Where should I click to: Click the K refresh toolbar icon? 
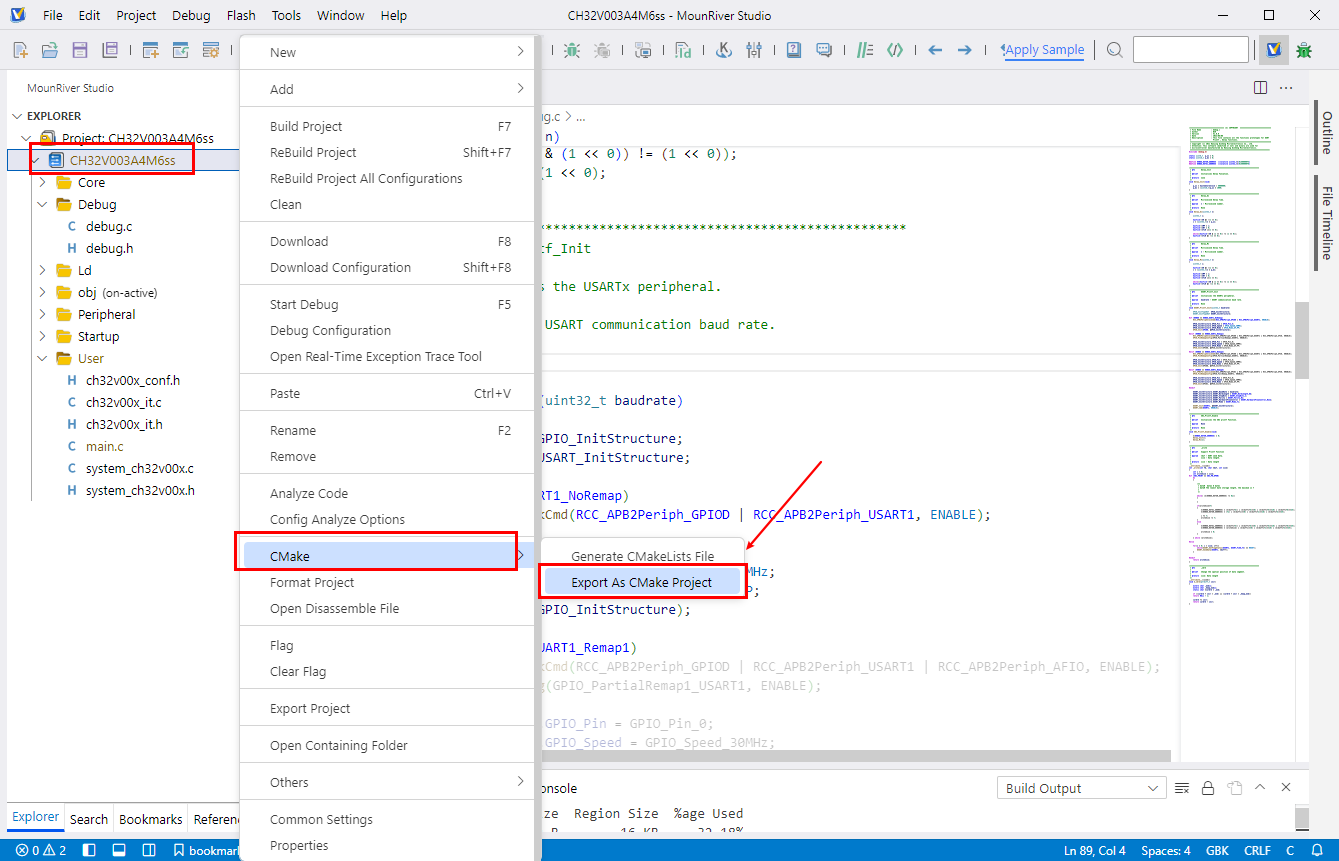[x=725, y=50]
